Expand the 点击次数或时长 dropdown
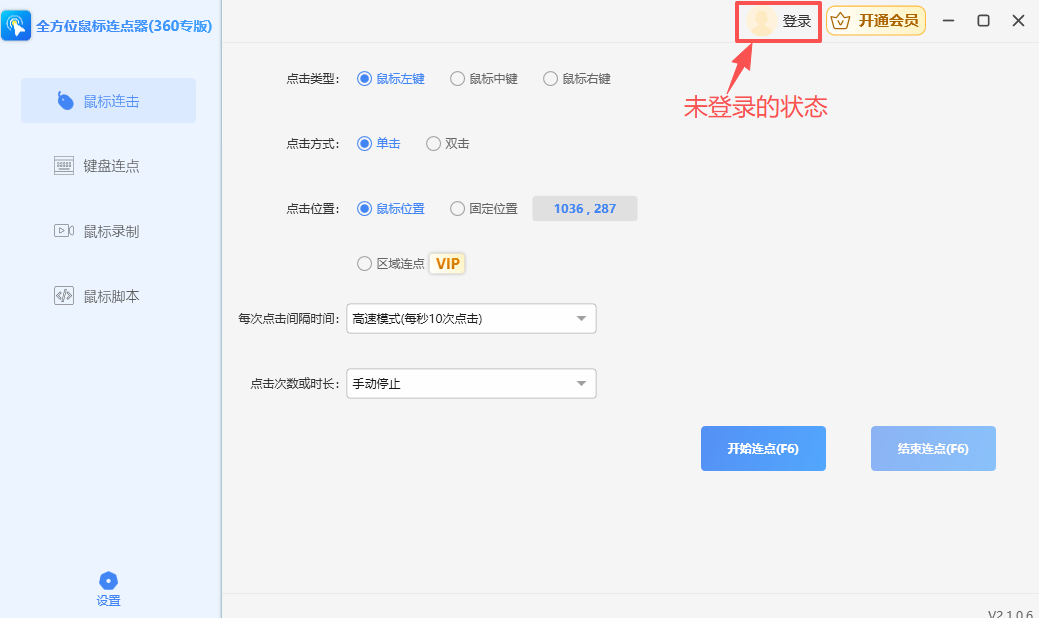 470,383
